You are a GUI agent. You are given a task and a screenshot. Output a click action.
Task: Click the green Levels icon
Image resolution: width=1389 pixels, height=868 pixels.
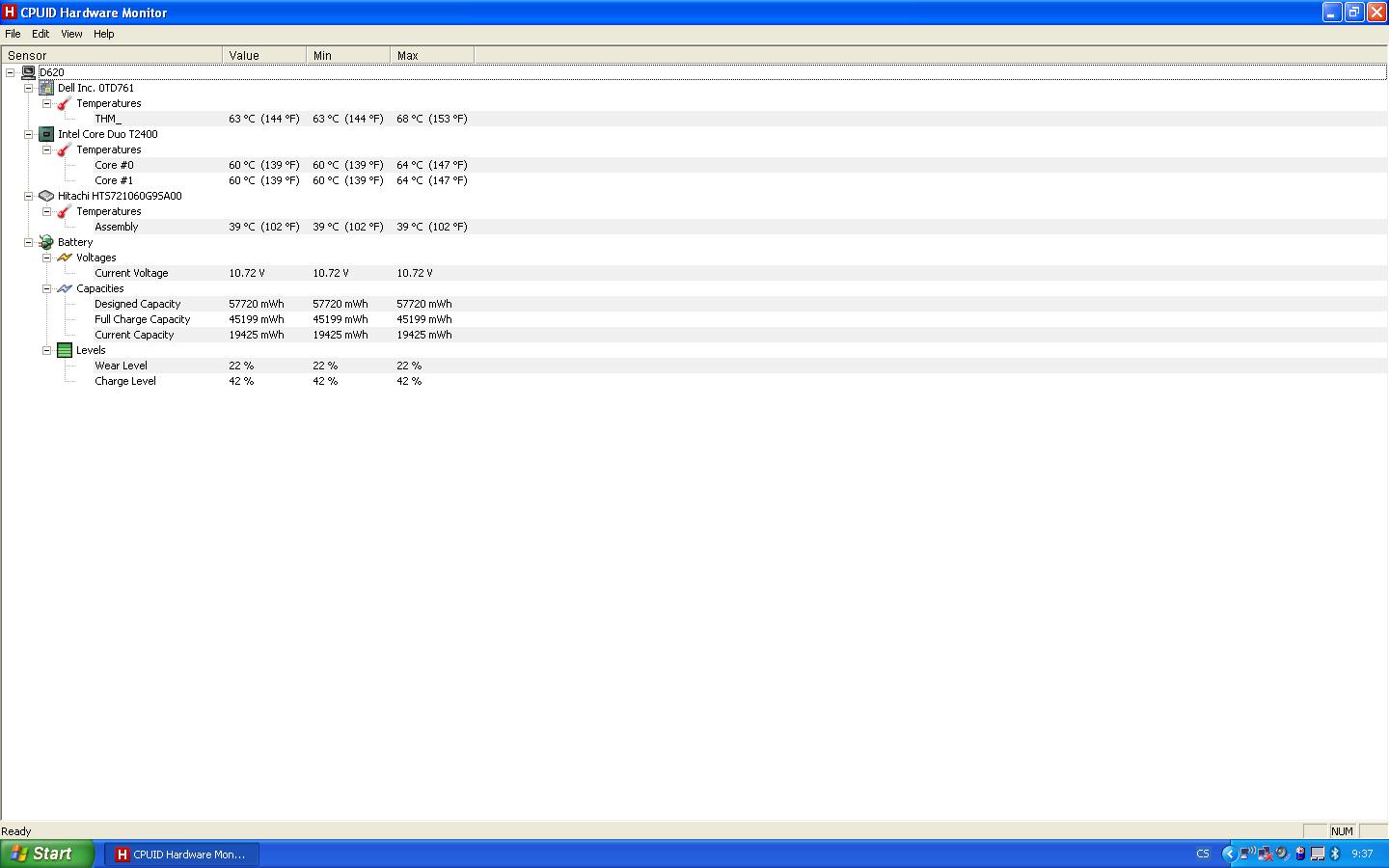pyautogui.click(x=65, y=350)
